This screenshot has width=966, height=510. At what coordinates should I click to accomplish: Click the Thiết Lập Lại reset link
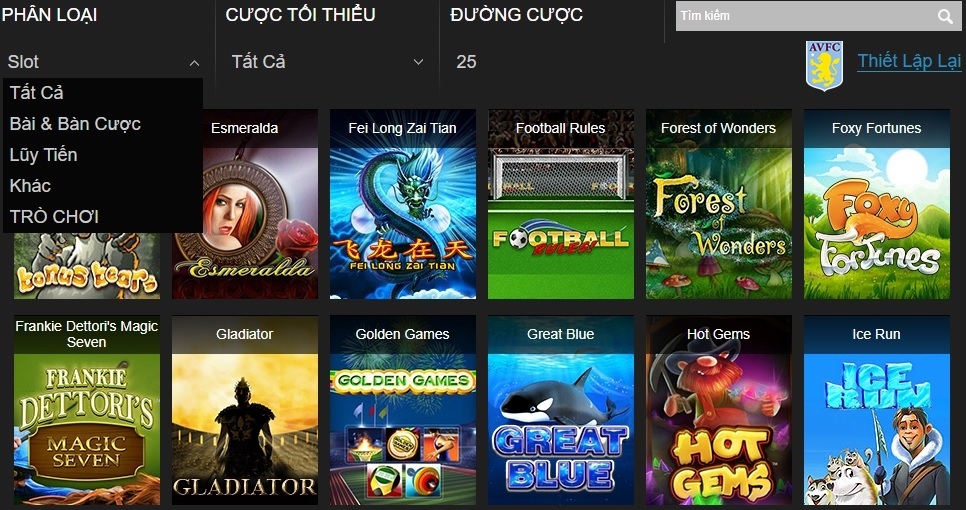pyautogui.click(x=909, y=61)
